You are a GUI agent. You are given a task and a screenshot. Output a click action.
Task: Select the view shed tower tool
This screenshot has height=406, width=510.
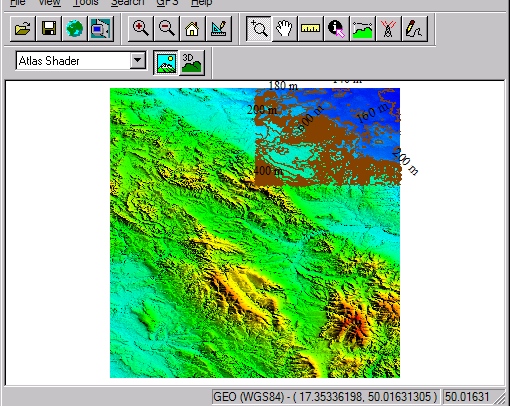click(x=389, y=29)
